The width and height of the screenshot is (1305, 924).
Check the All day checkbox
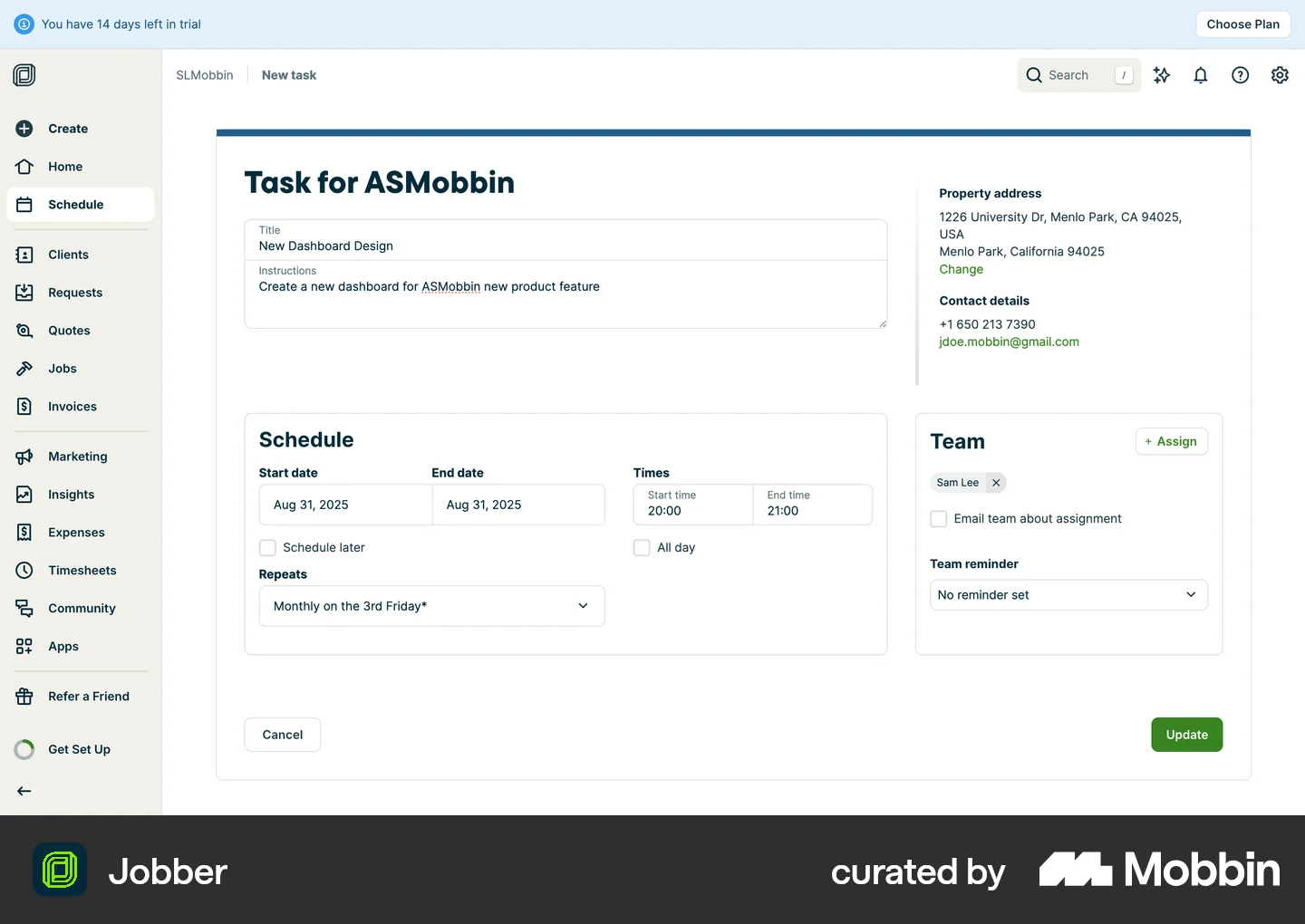[x=642, y=548]
